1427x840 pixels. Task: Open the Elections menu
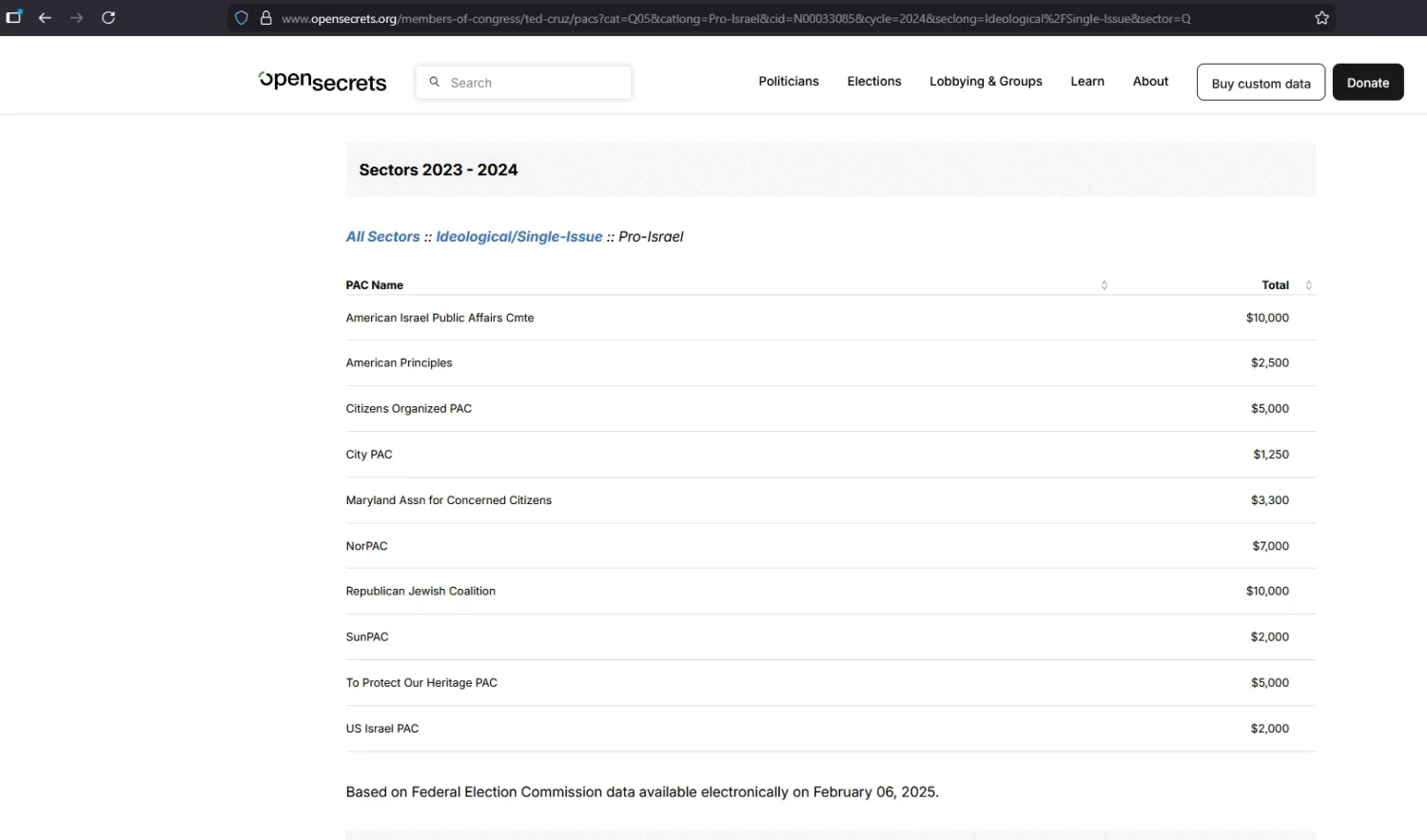(x=874, y=82)
